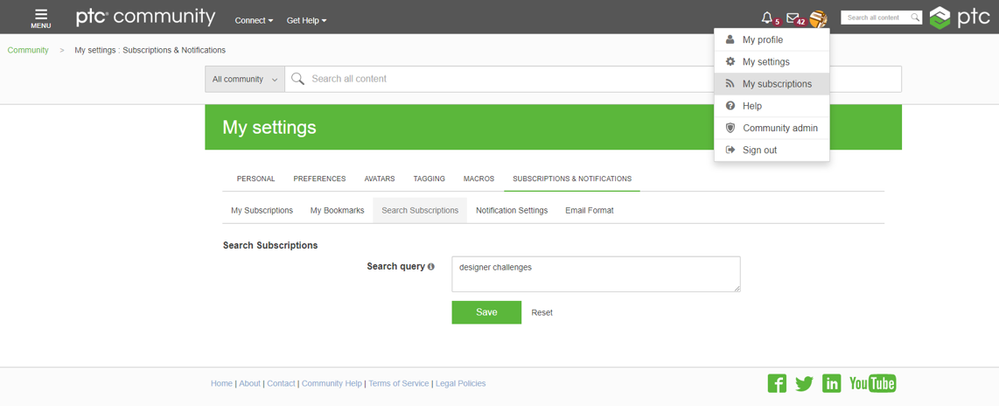Click the notifications bell icon
Image resolution: width=999 pixels, height=406 pixels.
click(767, 18)
